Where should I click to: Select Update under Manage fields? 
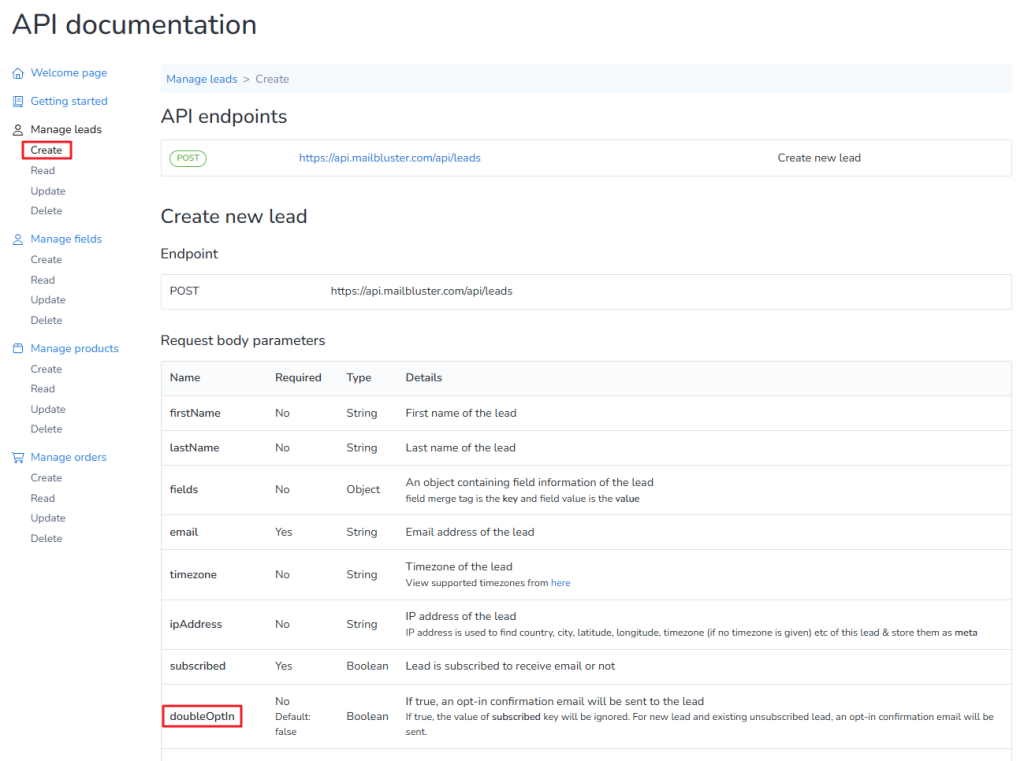coord(47,299)
